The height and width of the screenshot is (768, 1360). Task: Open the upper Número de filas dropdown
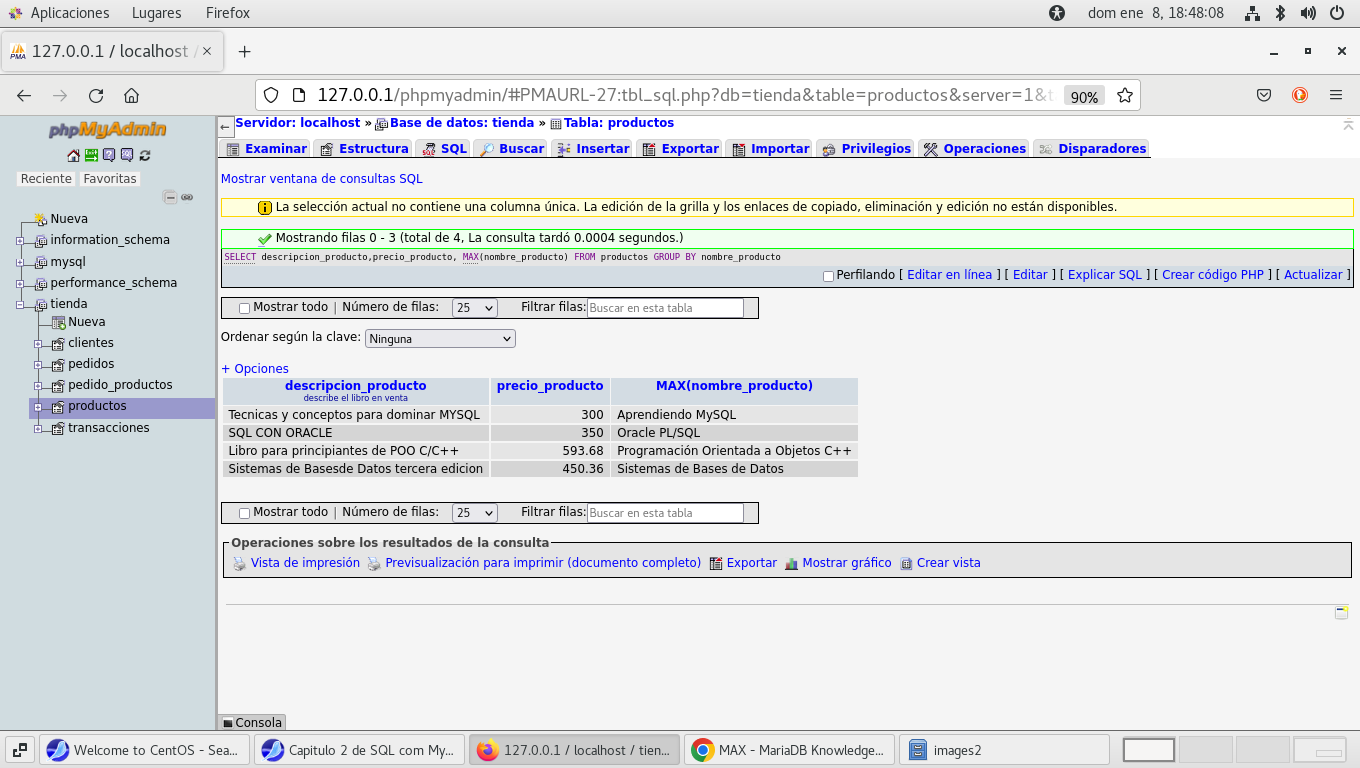pyautogui.click(x=474, y=308)
